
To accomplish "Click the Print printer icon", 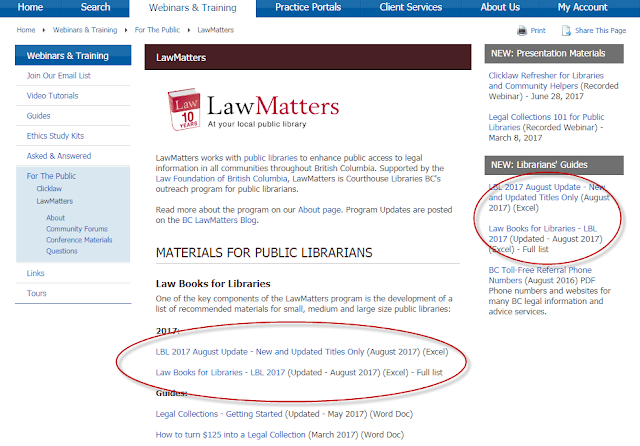I will 522,31.
